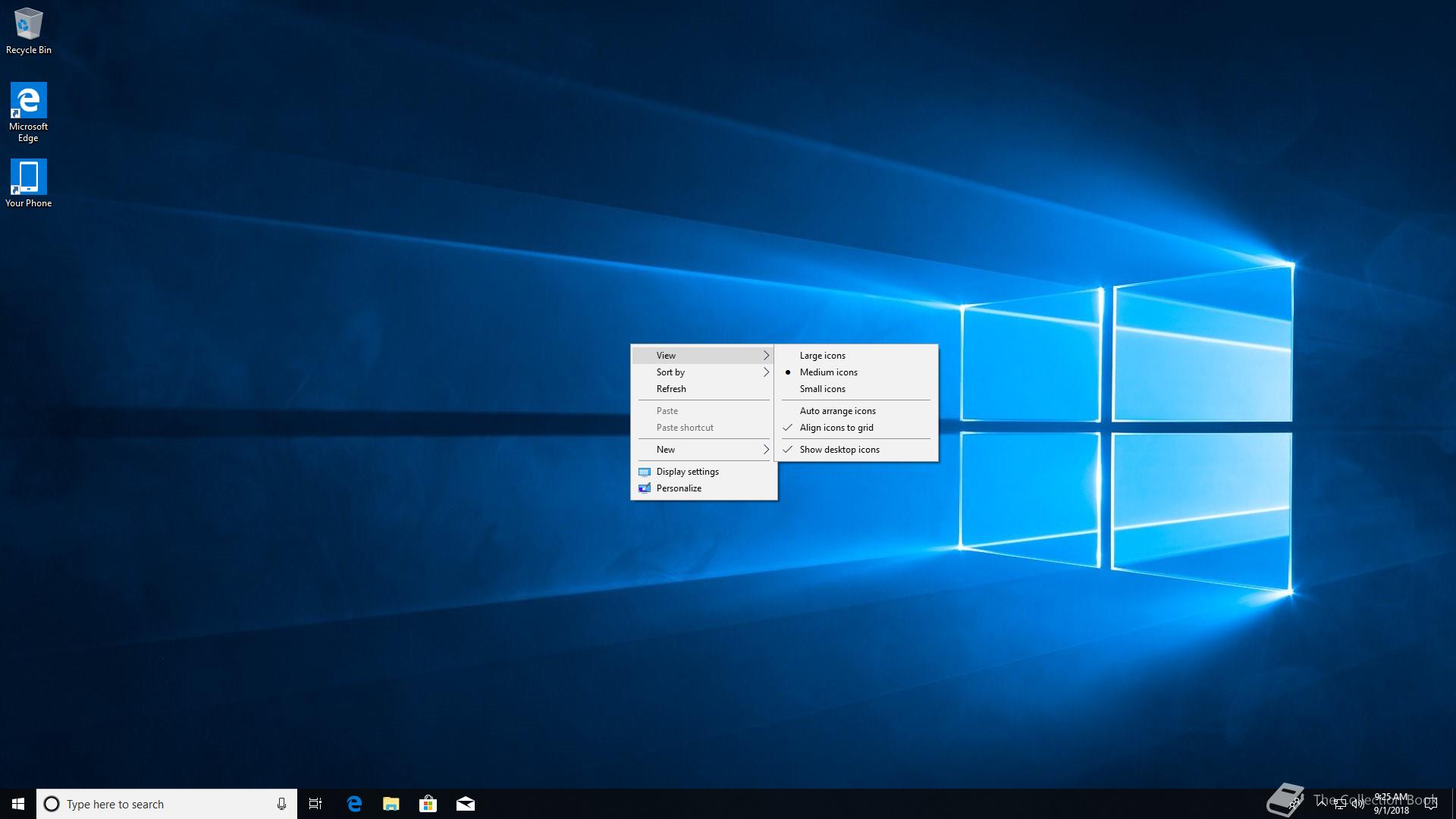The image size is (1456, 819).
Task: Open the Start menu Windows button
Action: 18,804
